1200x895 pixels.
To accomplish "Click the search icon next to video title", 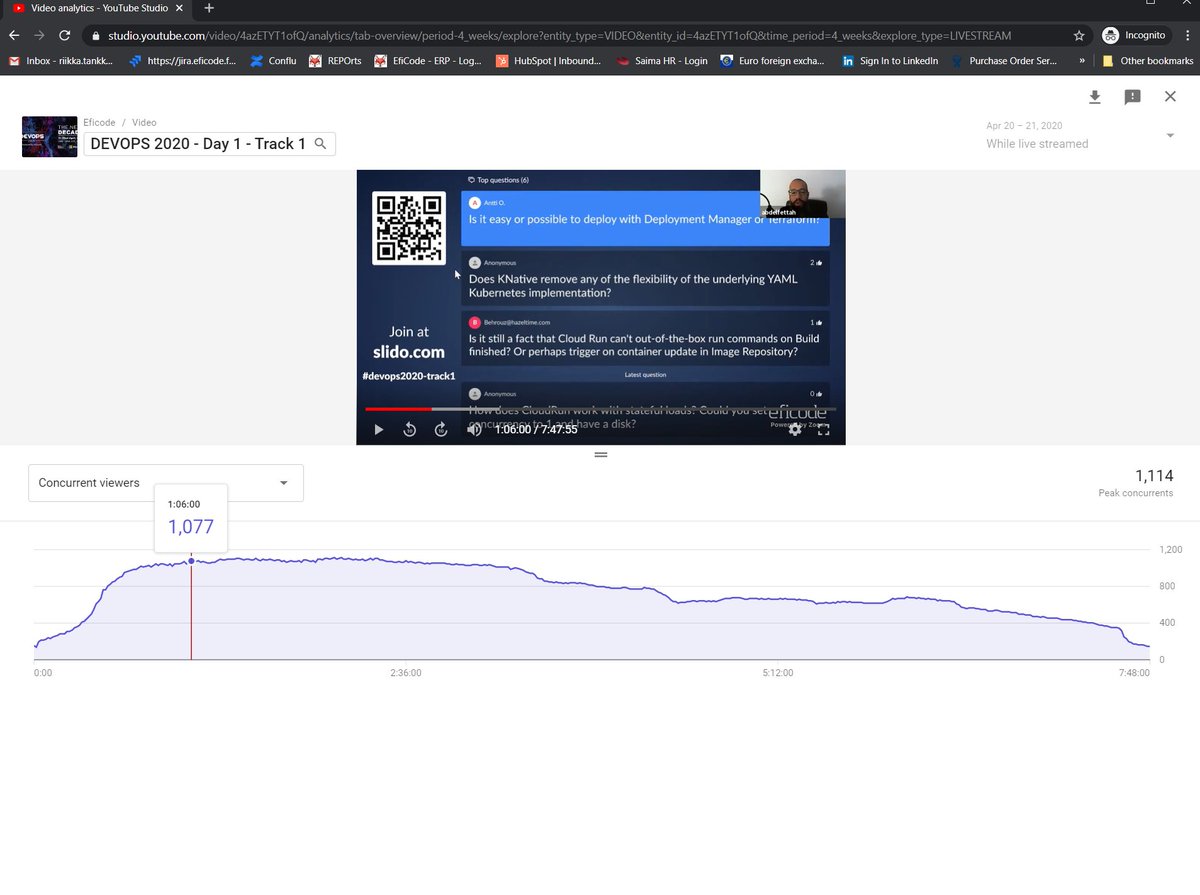I will 321,144.
